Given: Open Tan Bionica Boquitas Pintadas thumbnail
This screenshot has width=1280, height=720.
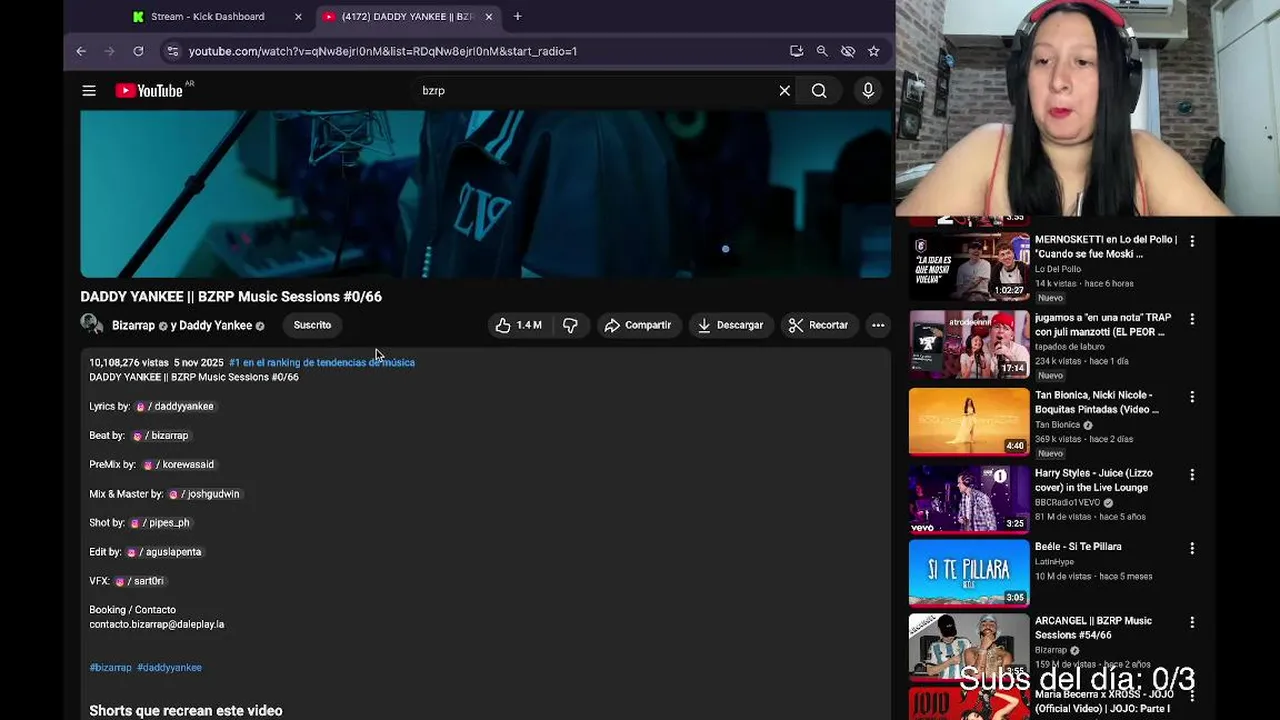Looking at the screenshot, I should coord(969,422).
